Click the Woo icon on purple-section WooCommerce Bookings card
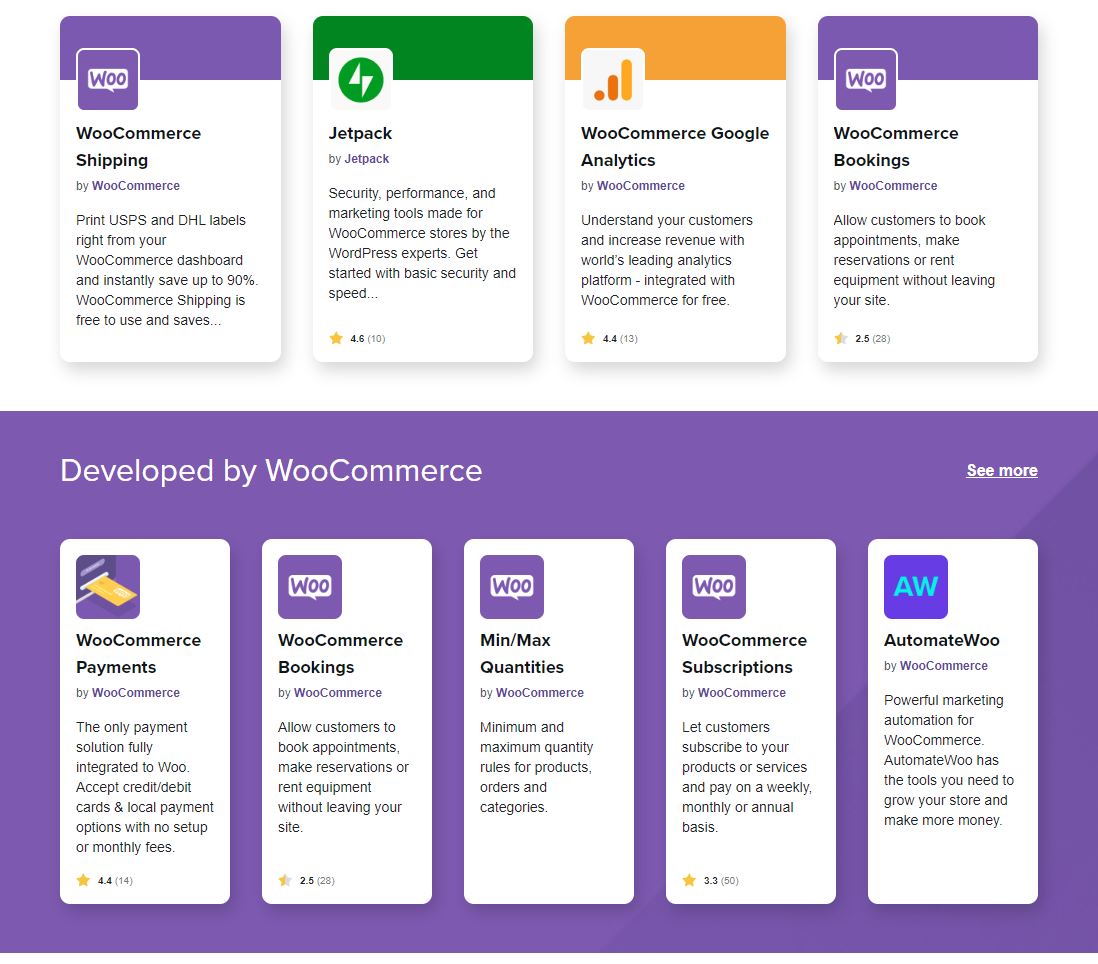The width and height of the screenshot is (1098, 964). [x=310, y=587]
